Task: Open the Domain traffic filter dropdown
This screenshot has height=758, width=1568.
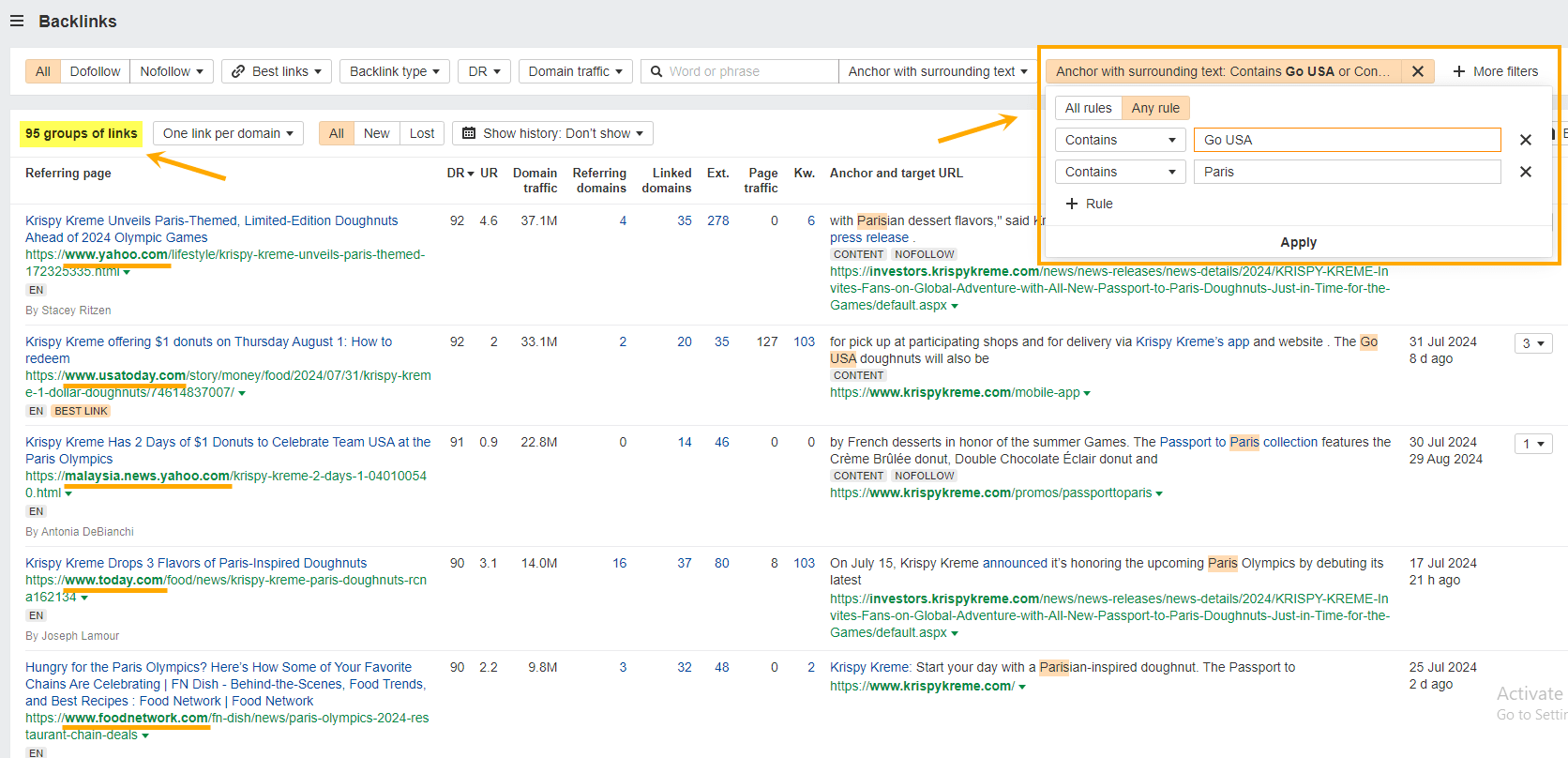Action: 575,71
